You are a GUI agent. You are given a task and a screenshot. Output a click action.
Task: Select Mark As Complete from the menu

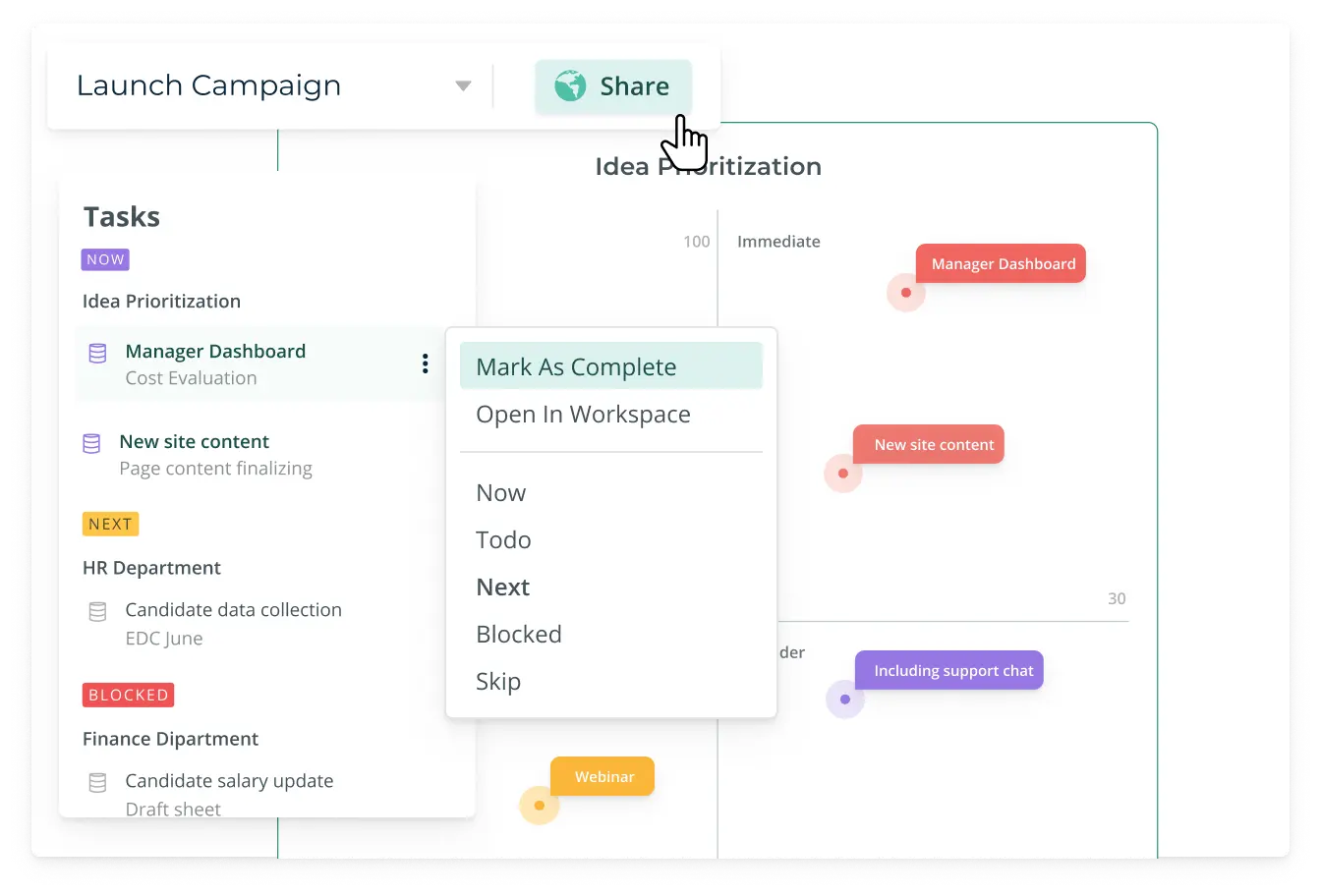click(x=576, y=367)
